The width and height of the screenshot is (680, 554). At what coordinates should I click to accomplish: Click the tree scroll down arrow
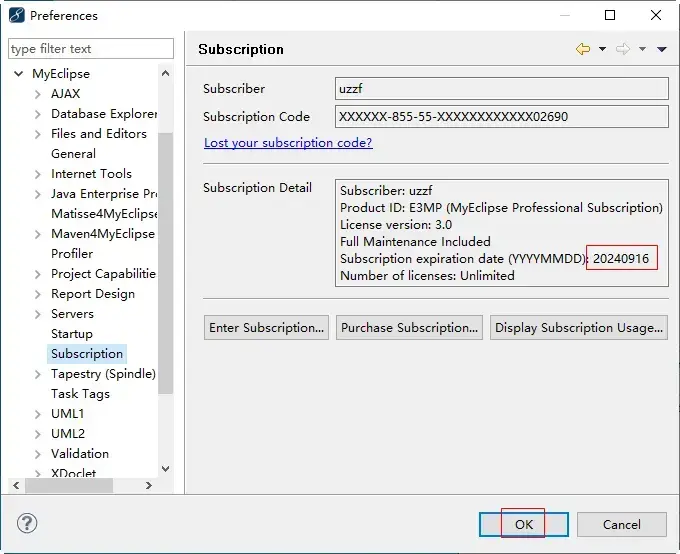165,469
